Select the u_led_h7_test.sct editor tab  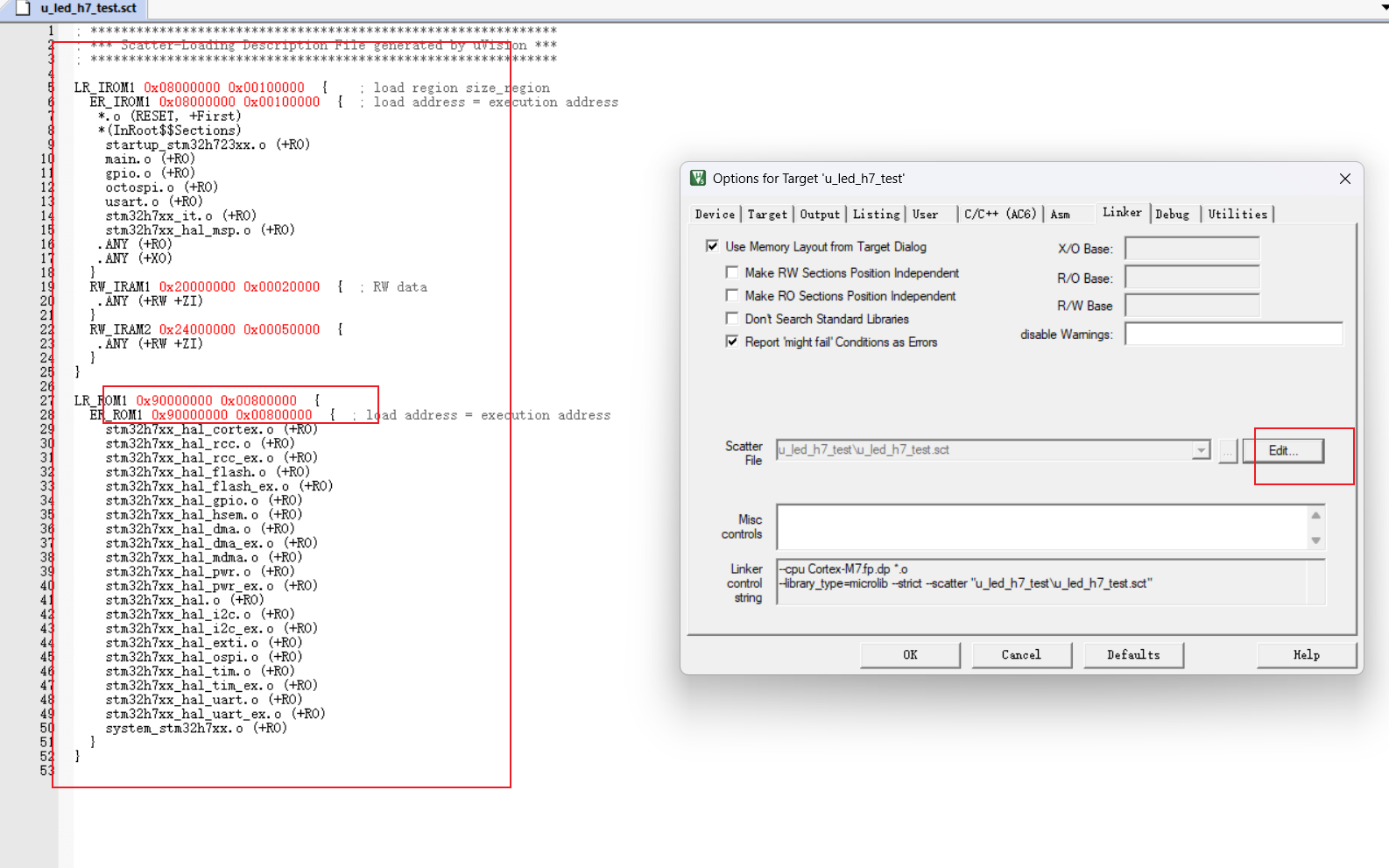(88, 8)
